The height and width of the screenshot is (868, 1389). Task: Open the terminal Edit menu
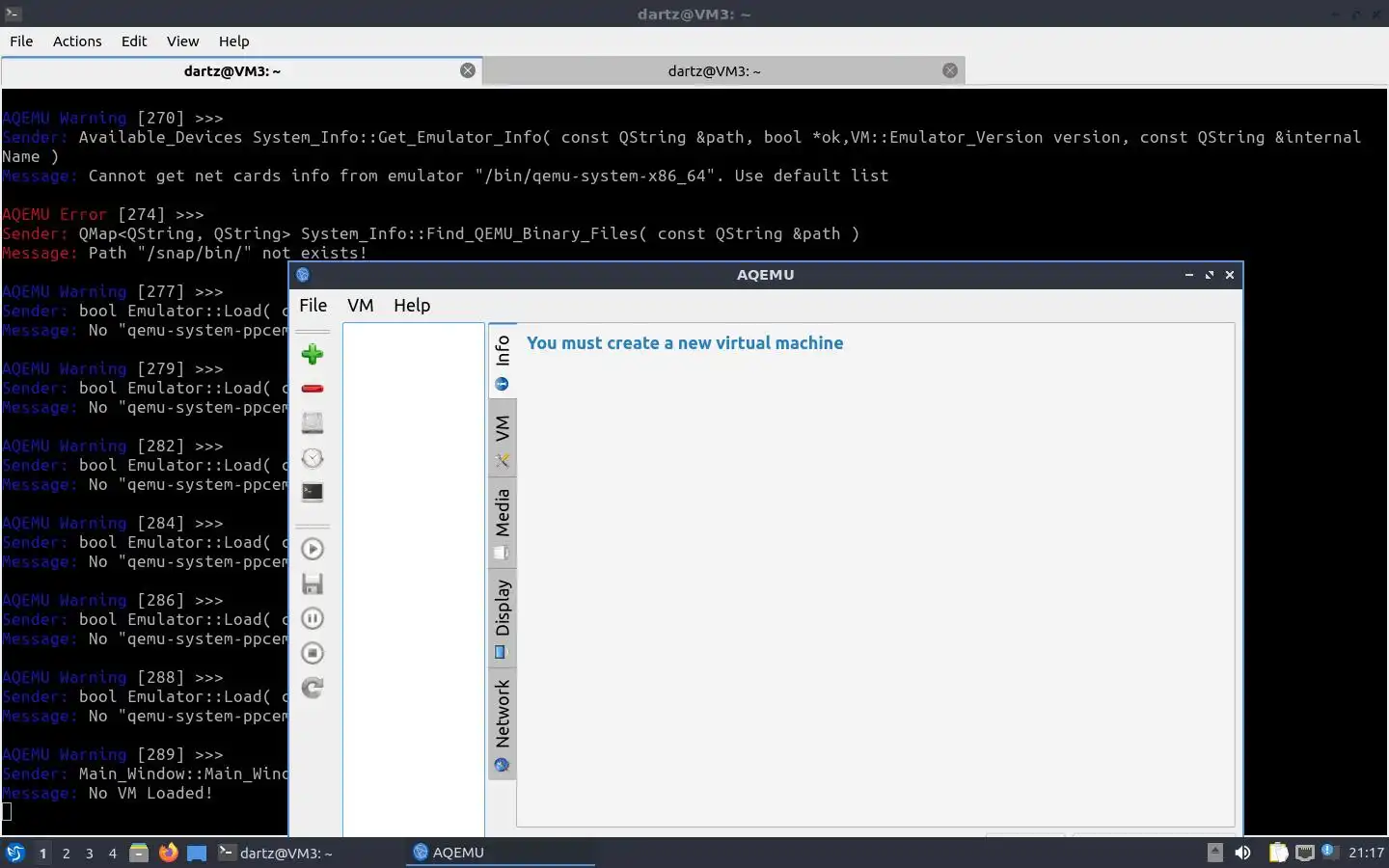134,41
